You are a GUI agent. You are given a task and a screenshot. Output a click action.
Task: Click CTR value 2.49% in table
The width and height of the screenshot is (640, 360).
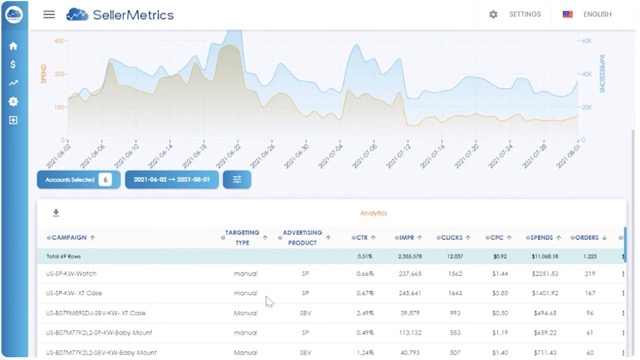[x=365, y=313]
